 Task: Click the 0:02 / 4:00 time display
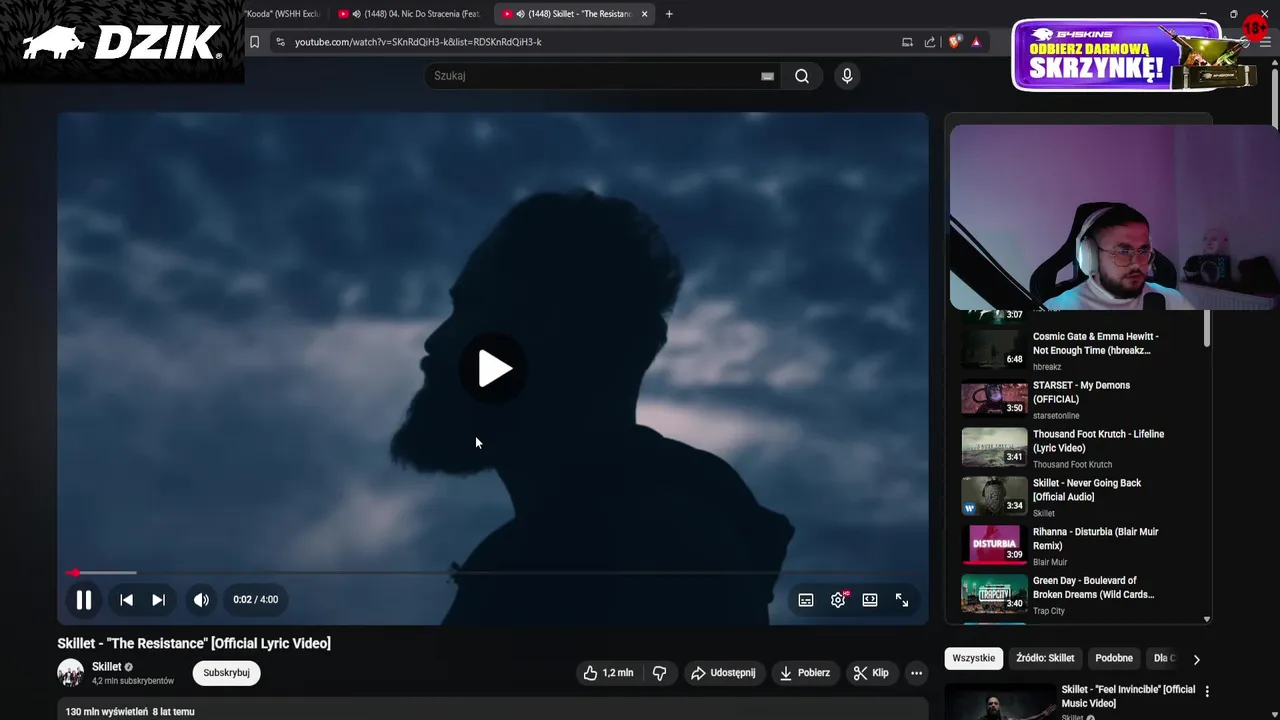tap(256, 600)
